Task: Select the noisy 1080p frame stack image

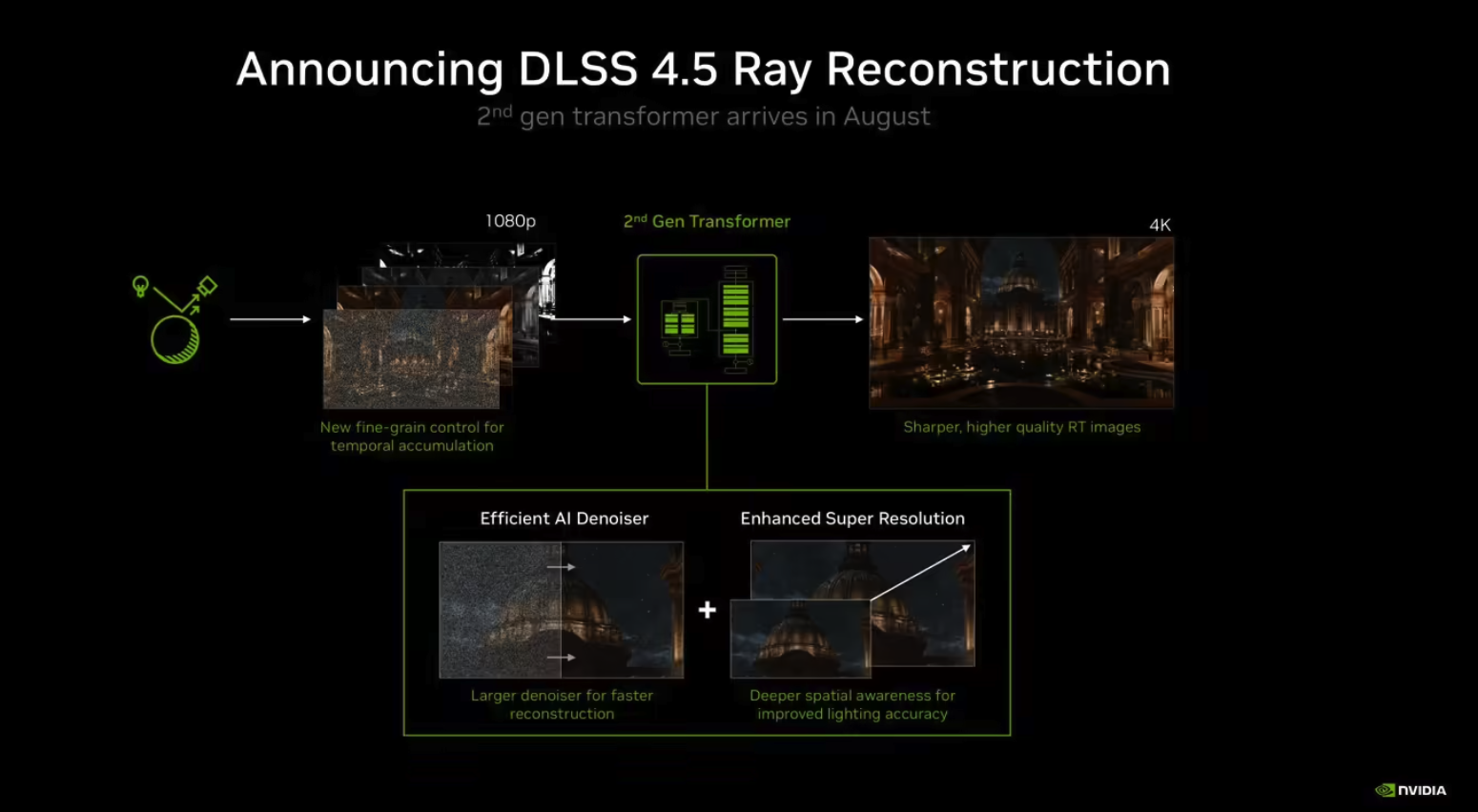Action: tap(440, 326)
